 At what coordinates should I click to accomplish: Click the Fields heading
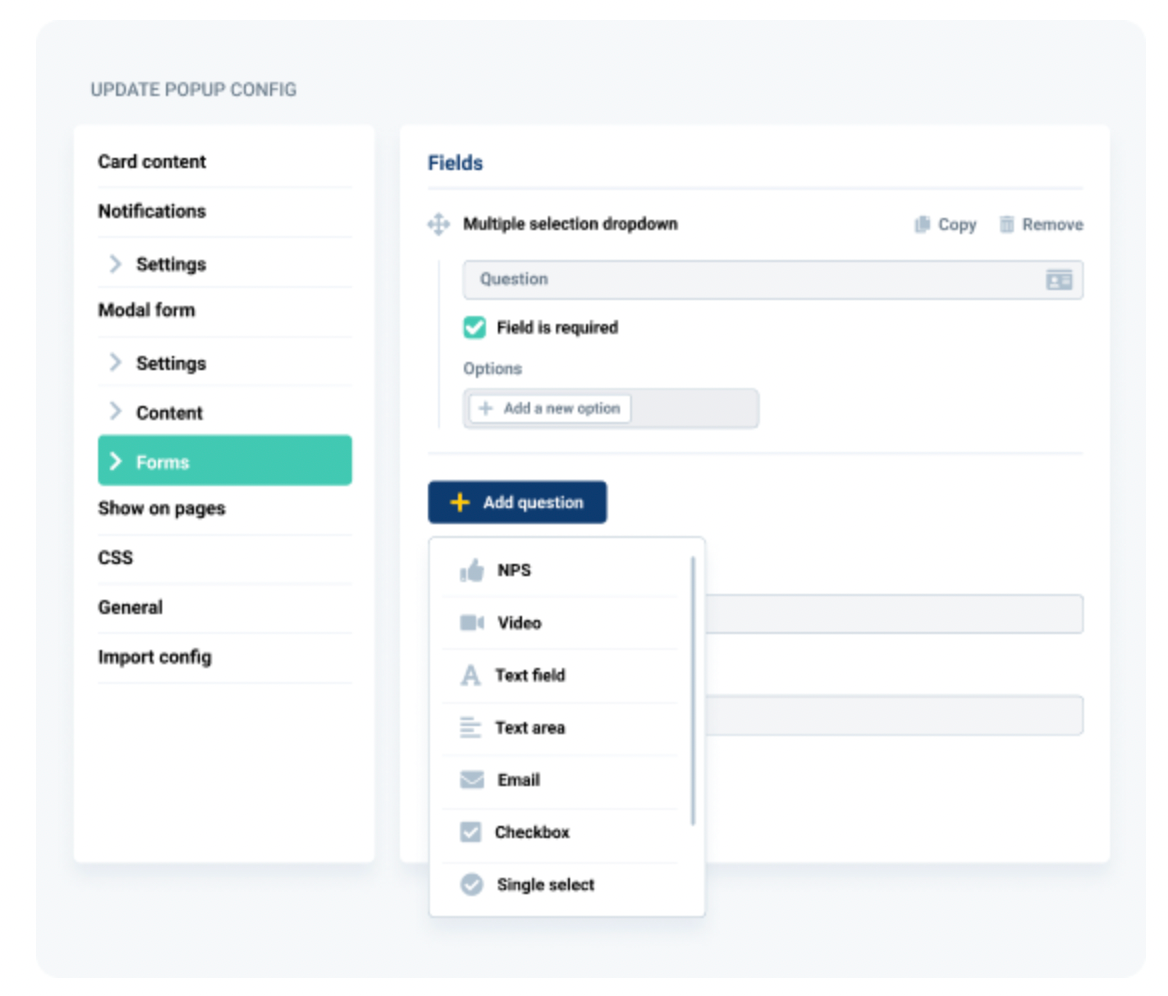(x=455, y=162)
